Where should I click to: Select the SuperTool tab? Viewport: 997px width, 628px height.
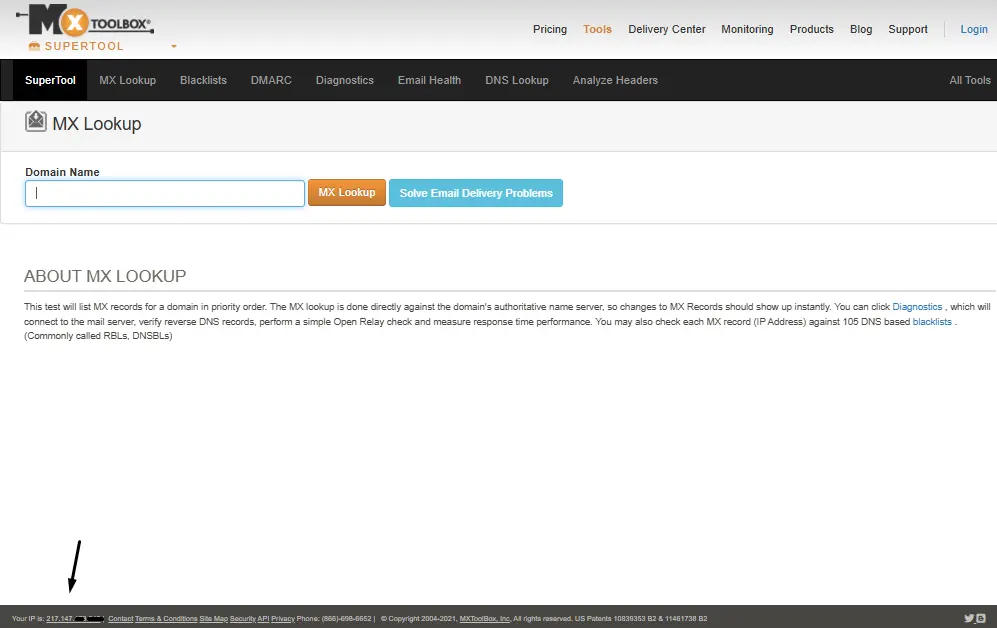50,80
